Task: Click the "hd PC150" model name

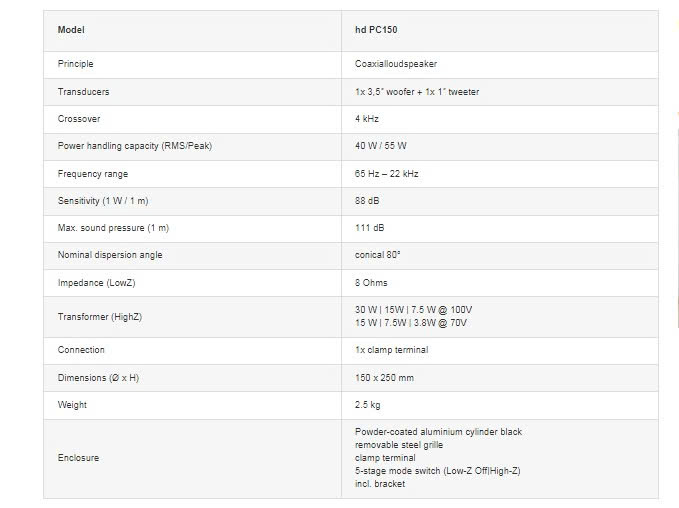Action: coord(378,30)
